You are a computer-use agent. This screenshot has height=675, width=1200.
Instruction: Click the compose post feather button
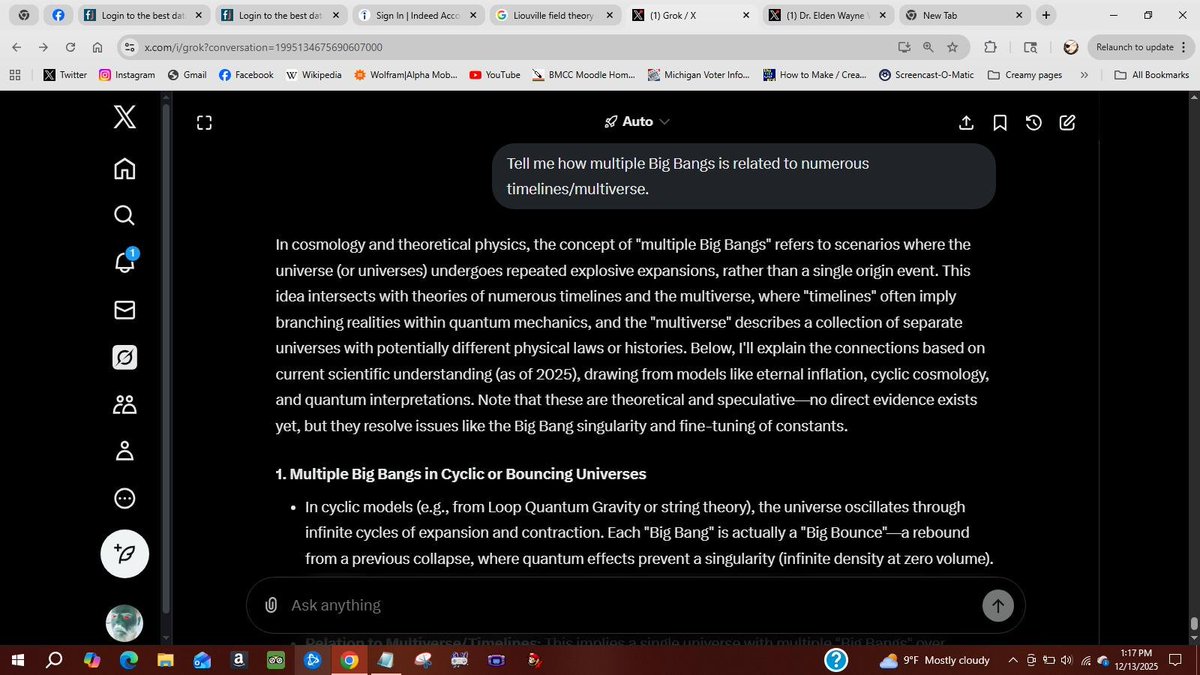coord(125,554)
